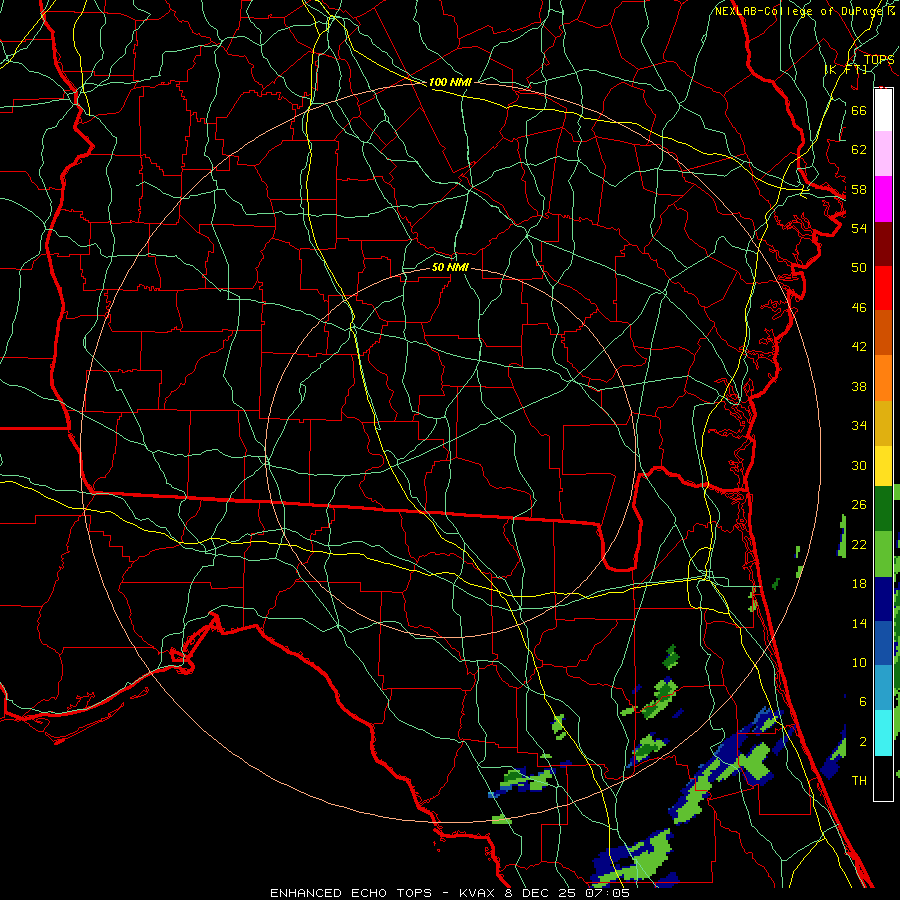This screenshot has width=900, height=900.
Task: Click the white swatch in the tops legend
Action: tap(883, 110)
